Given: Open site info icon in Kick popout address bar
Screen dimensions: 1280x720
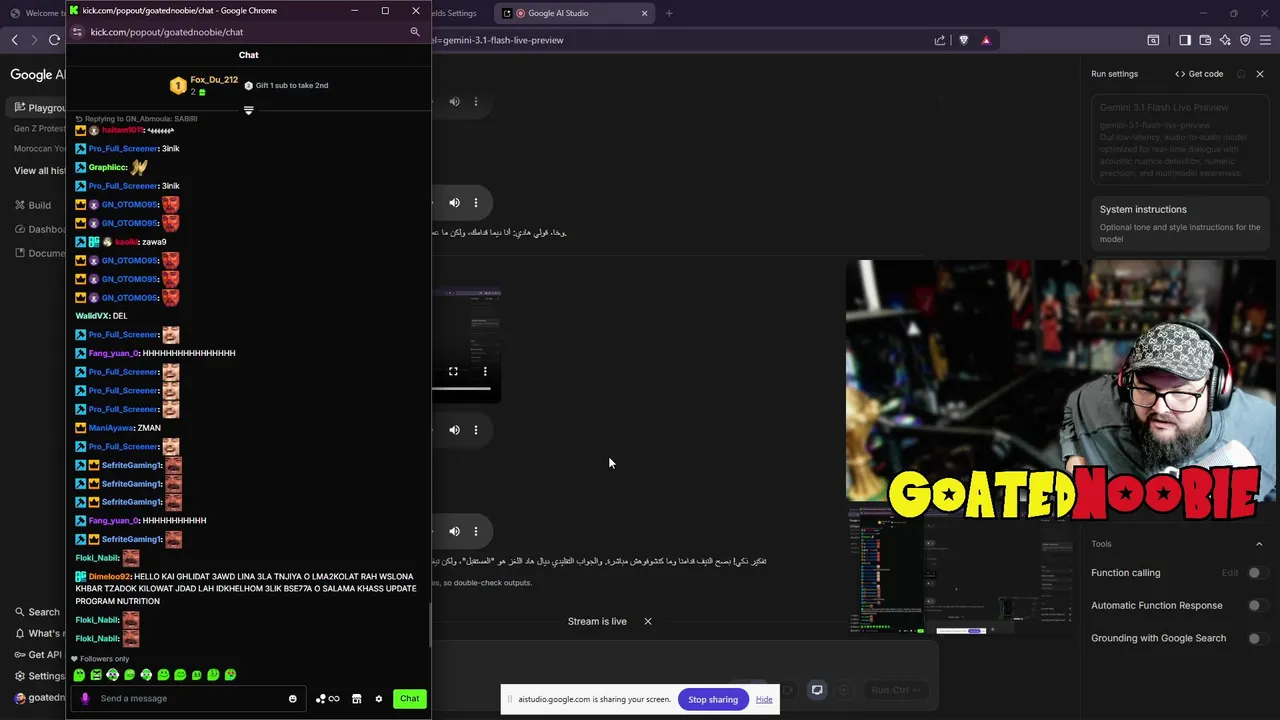Looking at the screenshot, I should (77, 32).
